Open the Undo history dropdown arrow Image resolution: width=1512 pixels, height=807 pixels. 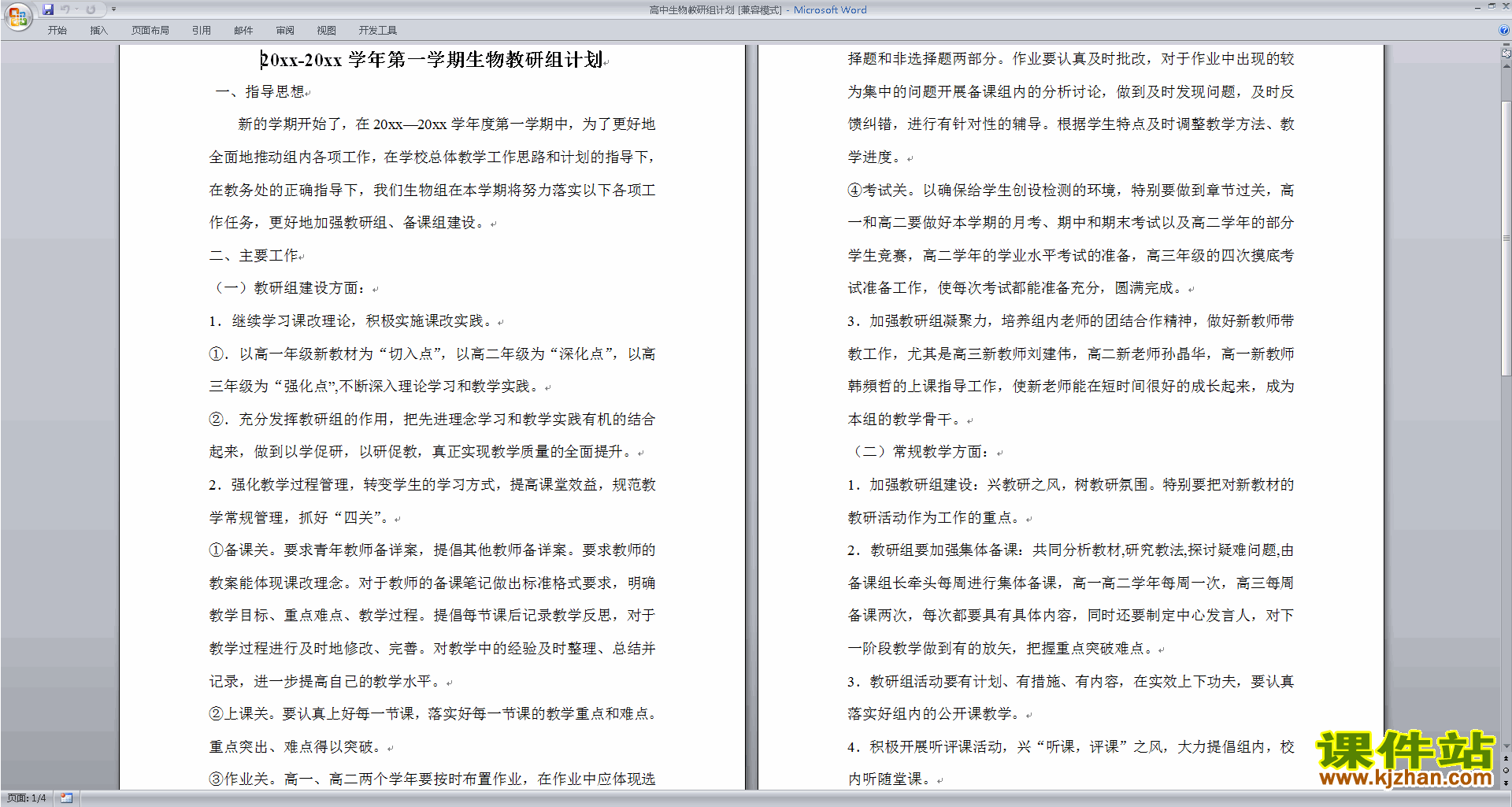coord(76,9)
